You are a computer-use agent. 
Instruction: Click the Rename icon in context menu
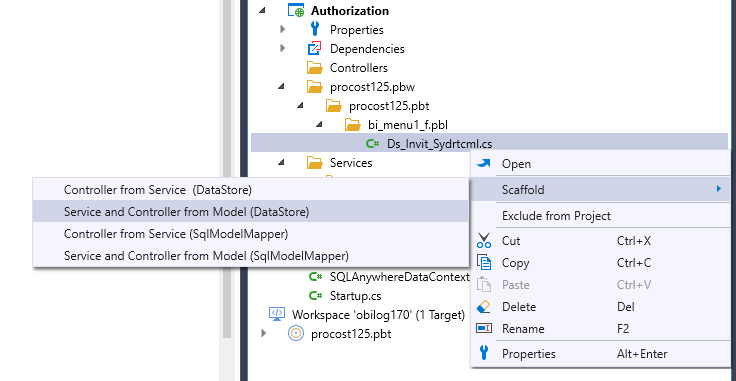(483, 328)
